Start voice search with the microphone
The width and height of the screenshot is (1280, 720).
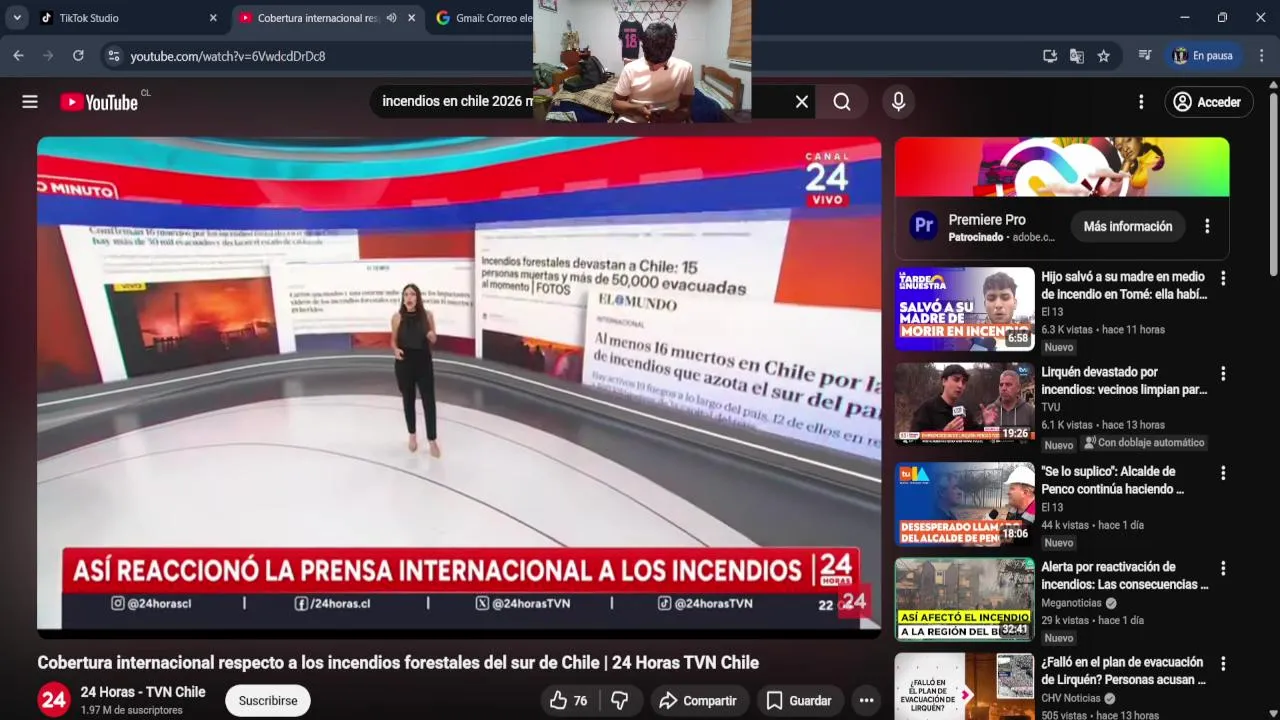tap(898, 102)
